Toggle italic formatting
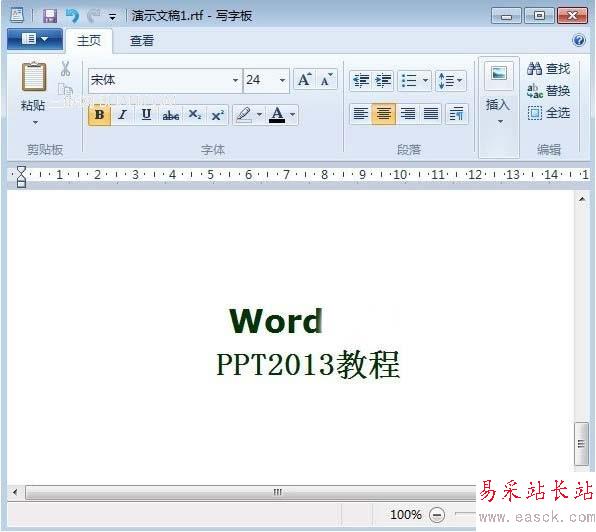Image resolution: width=596 pixels, height=532 pixels. click(x=122, y=114)
